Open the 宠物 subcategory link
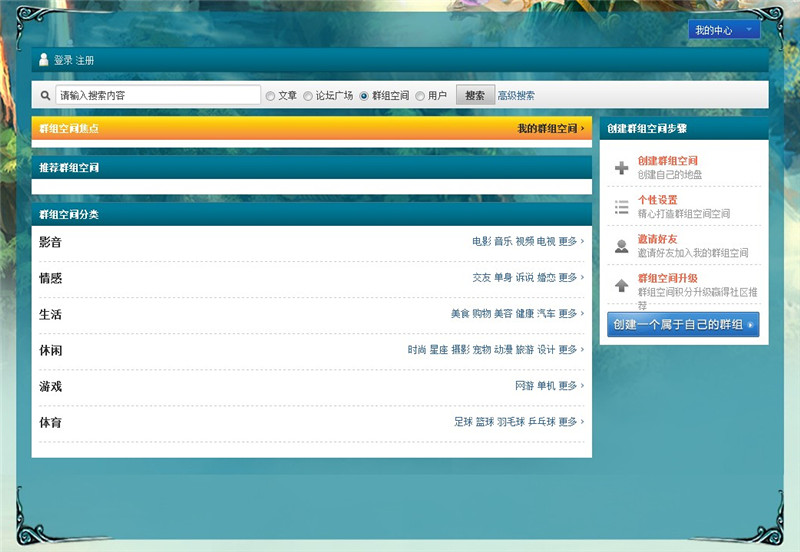The width and height of the screenshot is (800, 552). coord(482,350)
